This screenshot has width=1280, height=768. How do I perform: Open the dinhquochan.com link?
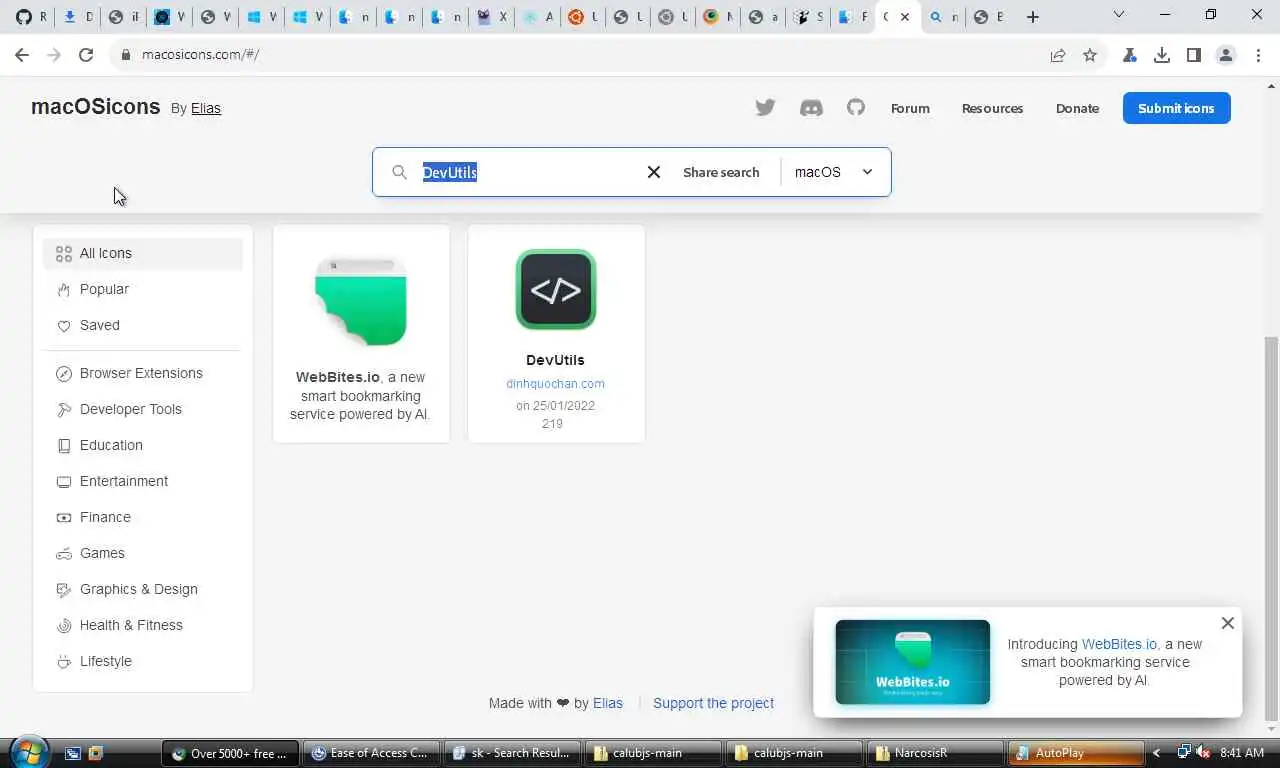click(555, 383)
